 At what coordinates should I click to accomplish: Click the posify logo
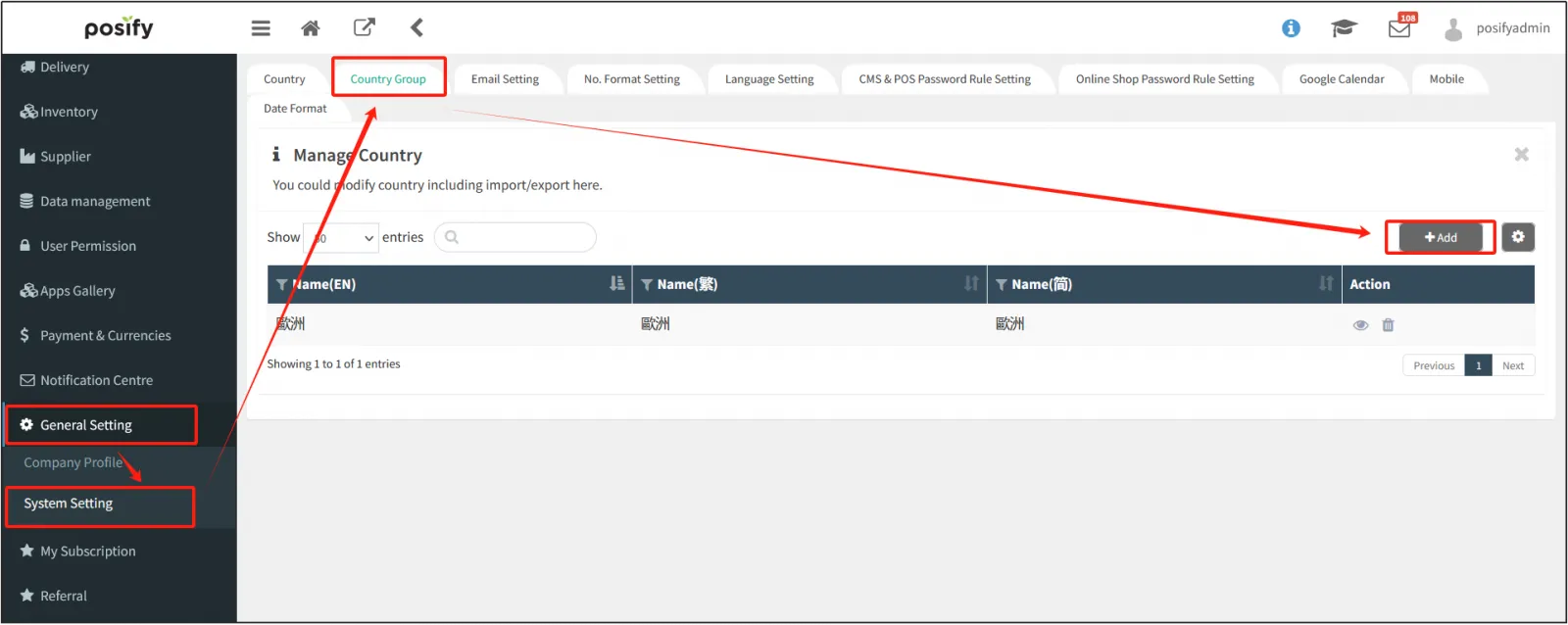tap(119, 27)
